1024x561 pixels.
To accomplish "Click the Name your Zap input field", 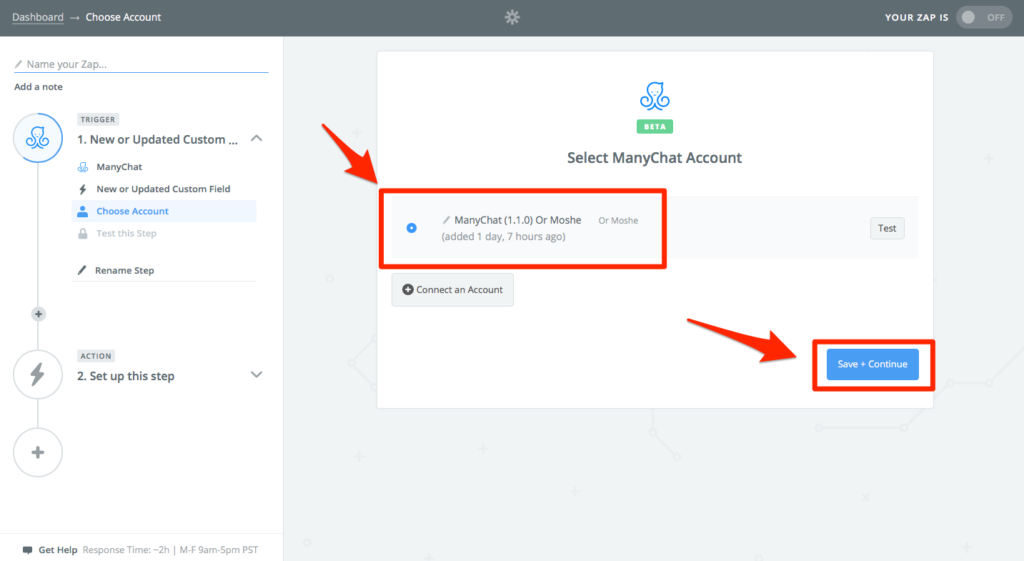I will (141, 64).
